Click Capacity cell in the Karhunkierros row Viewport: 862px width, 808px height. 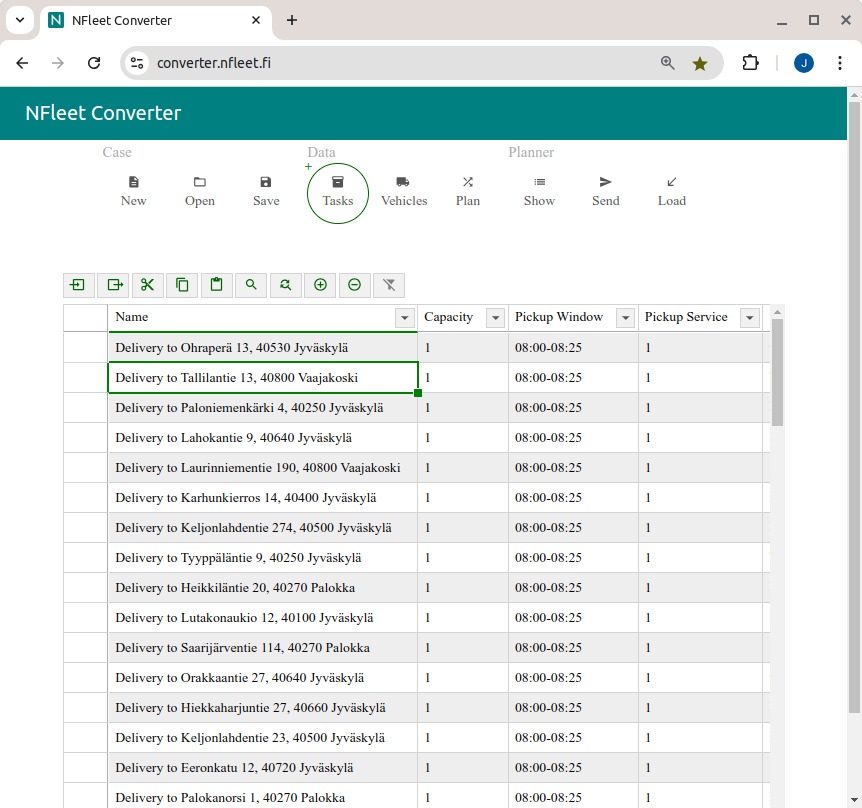point(463,497)
